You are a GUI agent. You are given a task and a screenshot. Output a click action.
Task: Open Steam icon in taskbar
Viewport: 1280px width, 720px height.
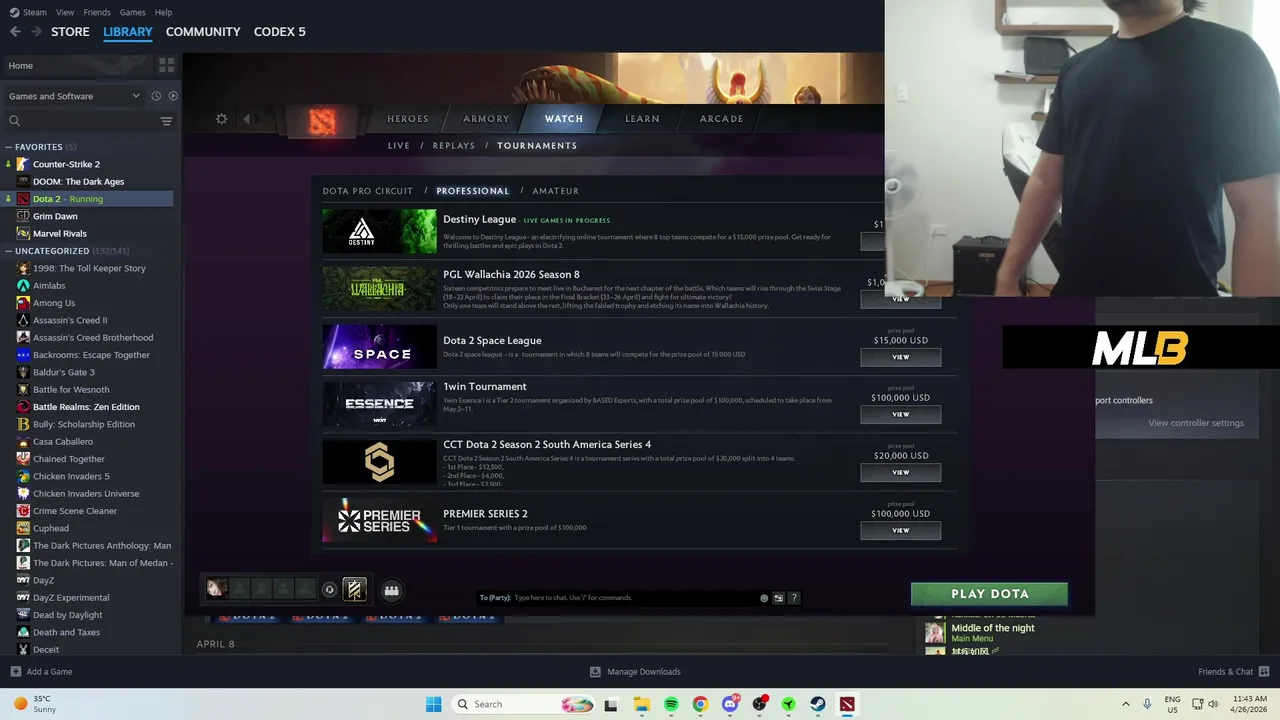pyautogui.click(x=818, y=704)
